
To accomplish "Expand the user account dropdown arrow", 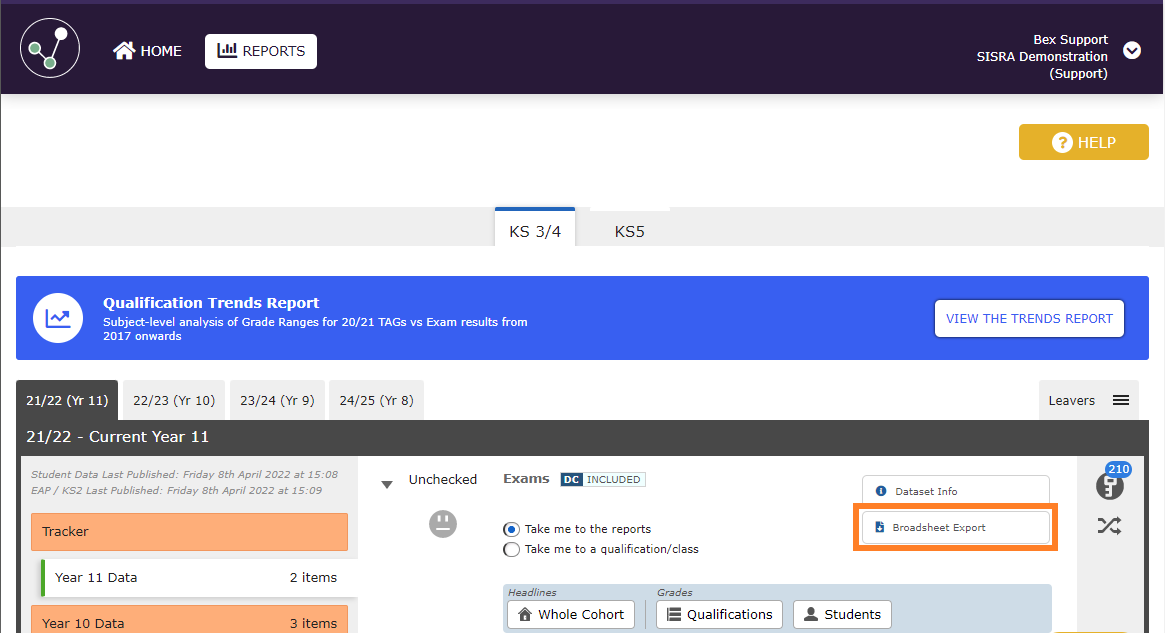I will [1132, 50].
